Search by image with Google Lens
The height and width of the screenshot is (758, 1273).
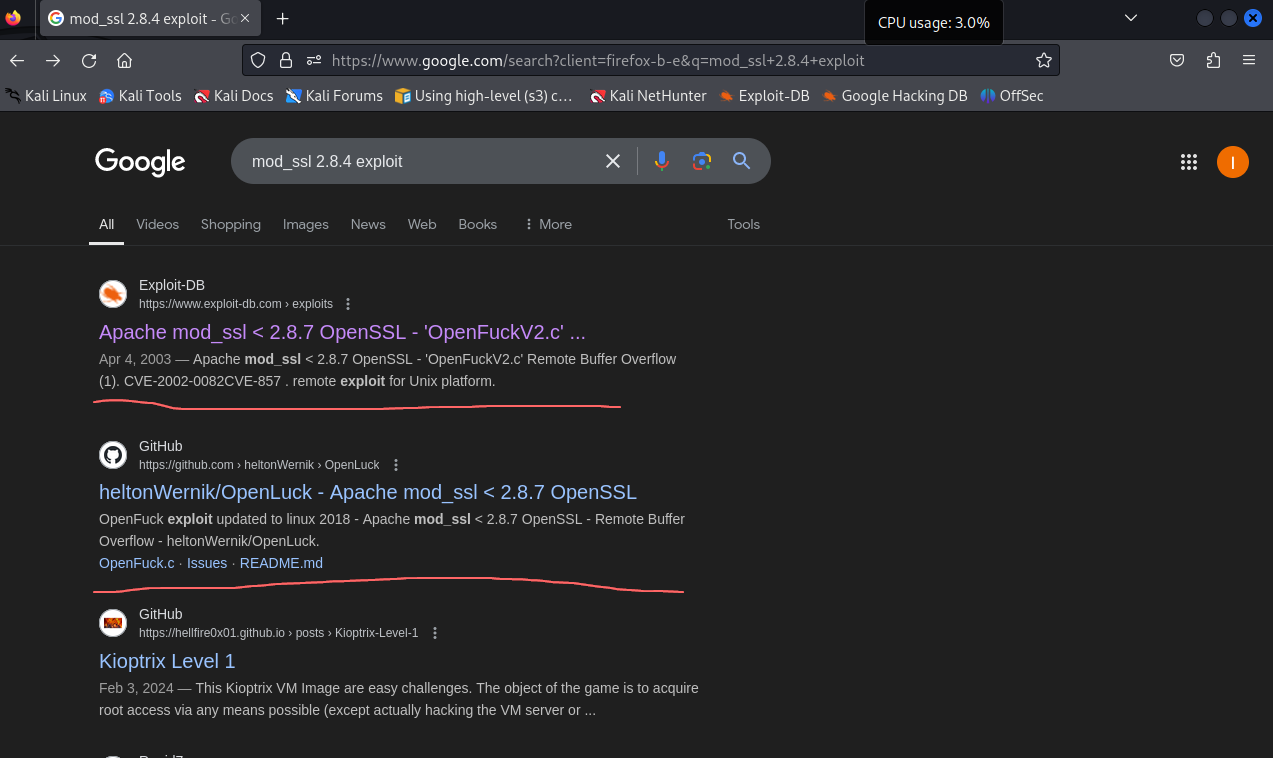(x=702, y=161)
